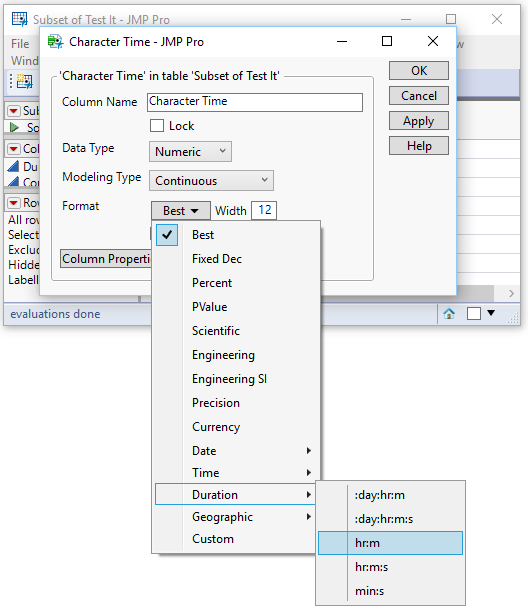Toggle the white square box in status bar
The width and height of the screenshot is (528, 613).
pyautogui.click(x=474, y=314)
